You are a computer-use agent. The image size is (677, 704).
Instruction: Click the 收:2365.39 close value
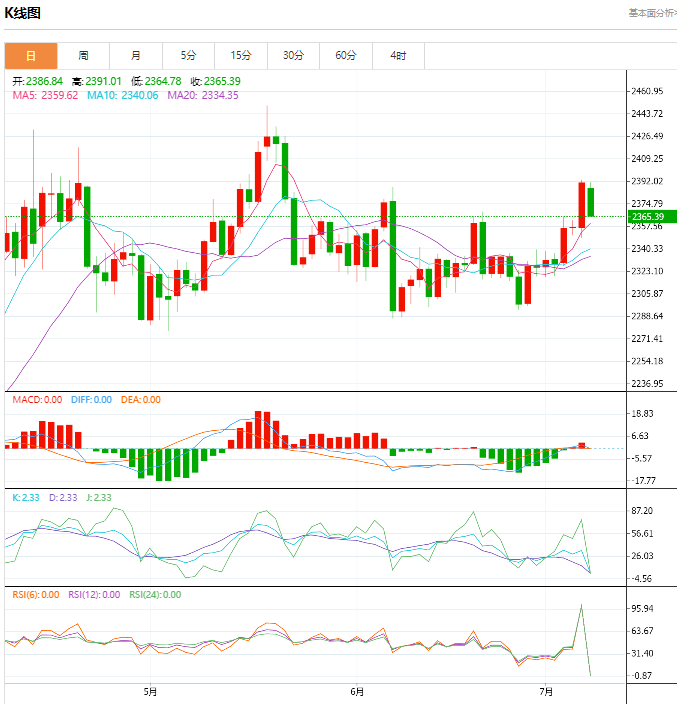pos(215,81)
